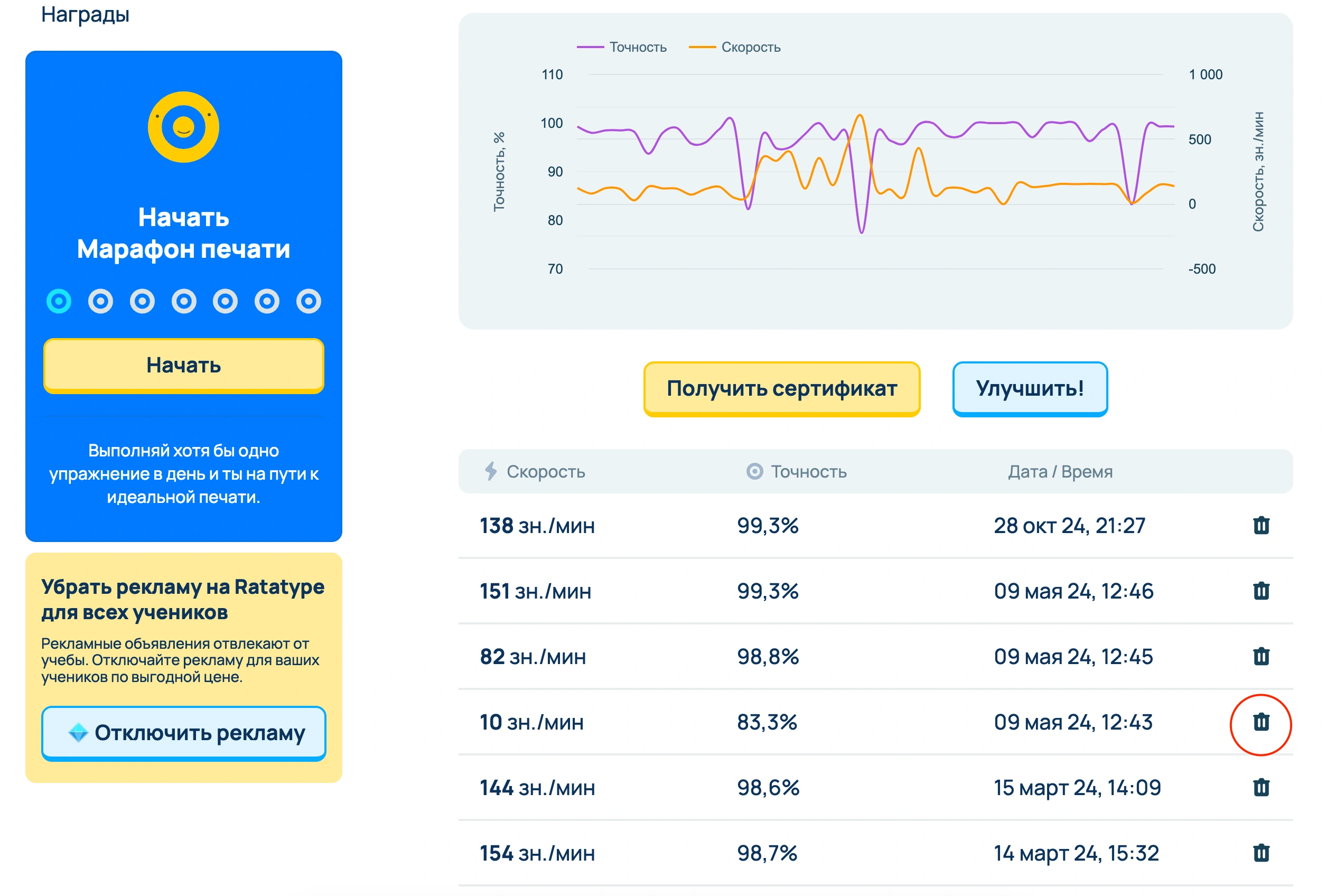Sort table by Точность column header
Image resolution: width=1326 pixels, height=896 pixels.
click(x=808, y=472)
